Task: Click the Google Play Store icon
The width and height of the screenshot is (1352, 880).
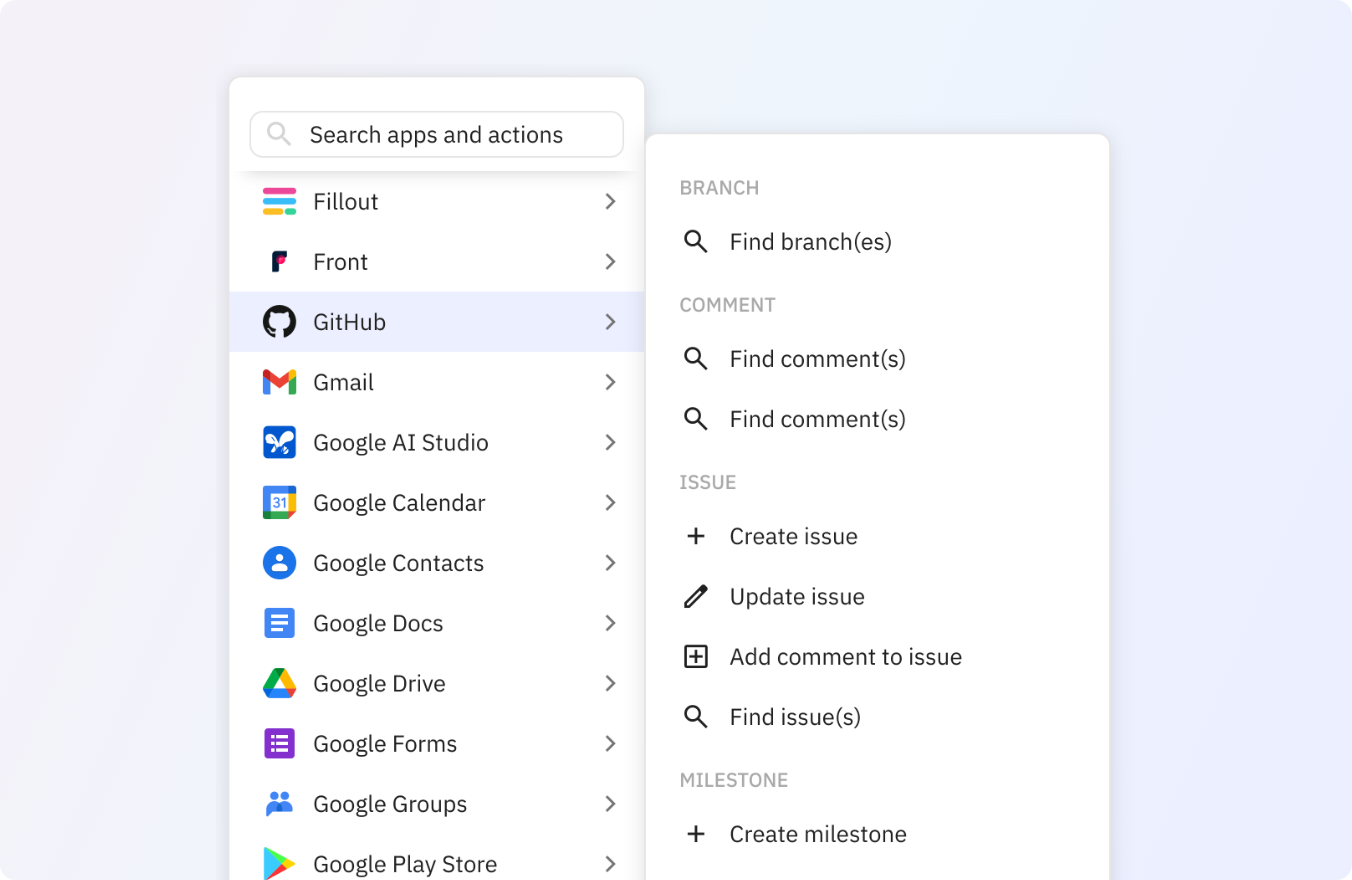Action: [x=279, y=864]
